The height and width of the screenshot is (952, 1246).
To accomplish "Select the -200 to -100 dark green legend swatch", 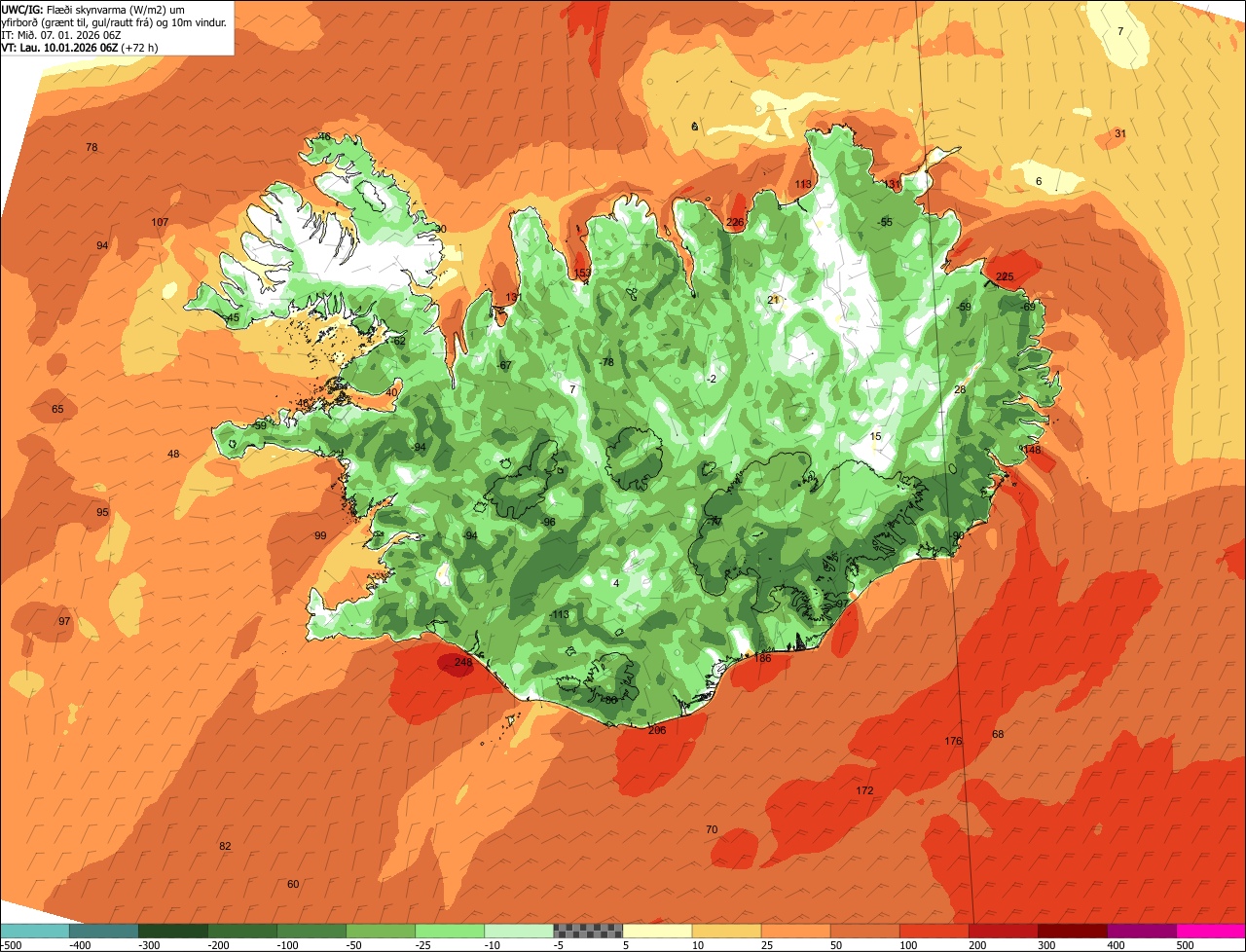I will click(242, 931).
